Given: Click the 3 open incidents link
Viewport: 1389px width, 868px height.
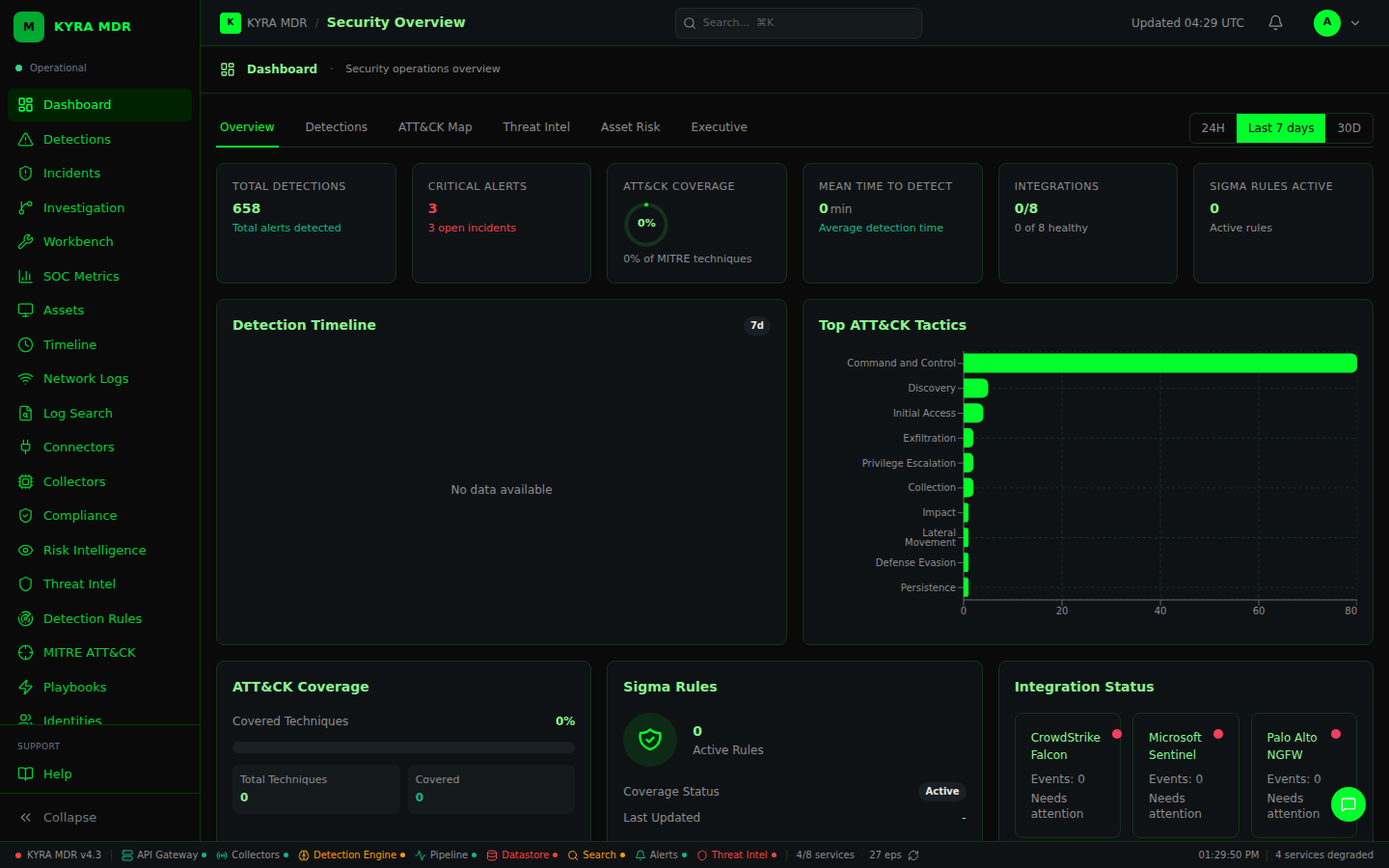Looking at the screenshot, I should [472, 227].
